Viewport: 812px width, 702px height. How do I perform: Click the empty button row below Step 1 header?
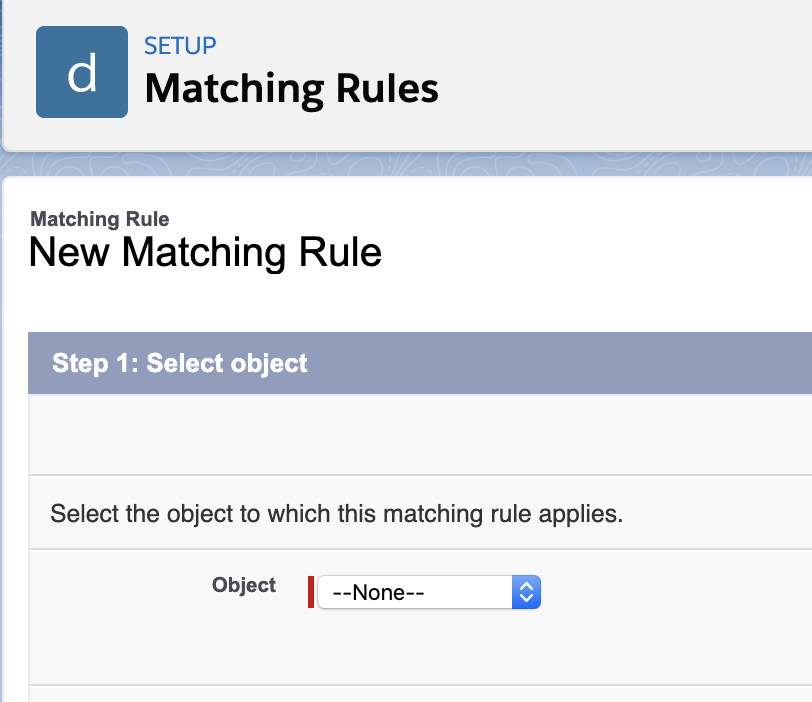(x=420, y=435)
